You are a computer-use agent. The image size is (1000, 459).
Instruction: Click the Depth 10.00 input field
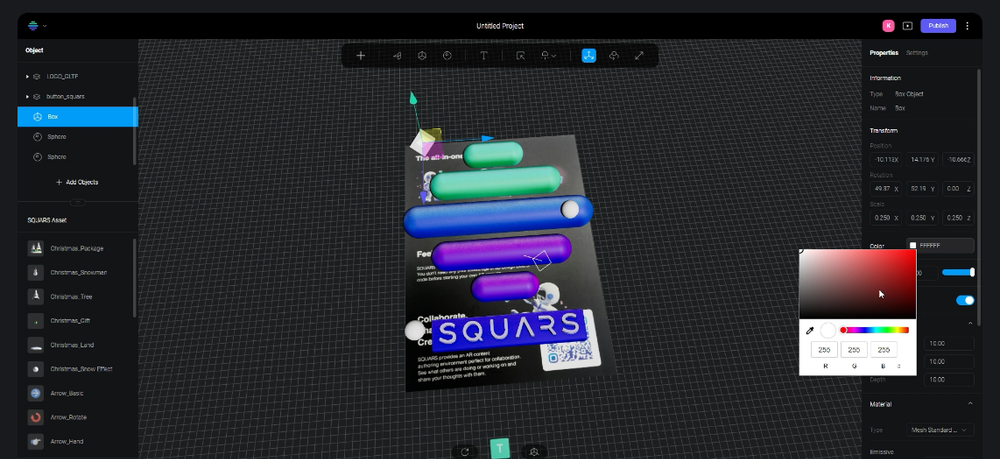click(x=948, y=379)
